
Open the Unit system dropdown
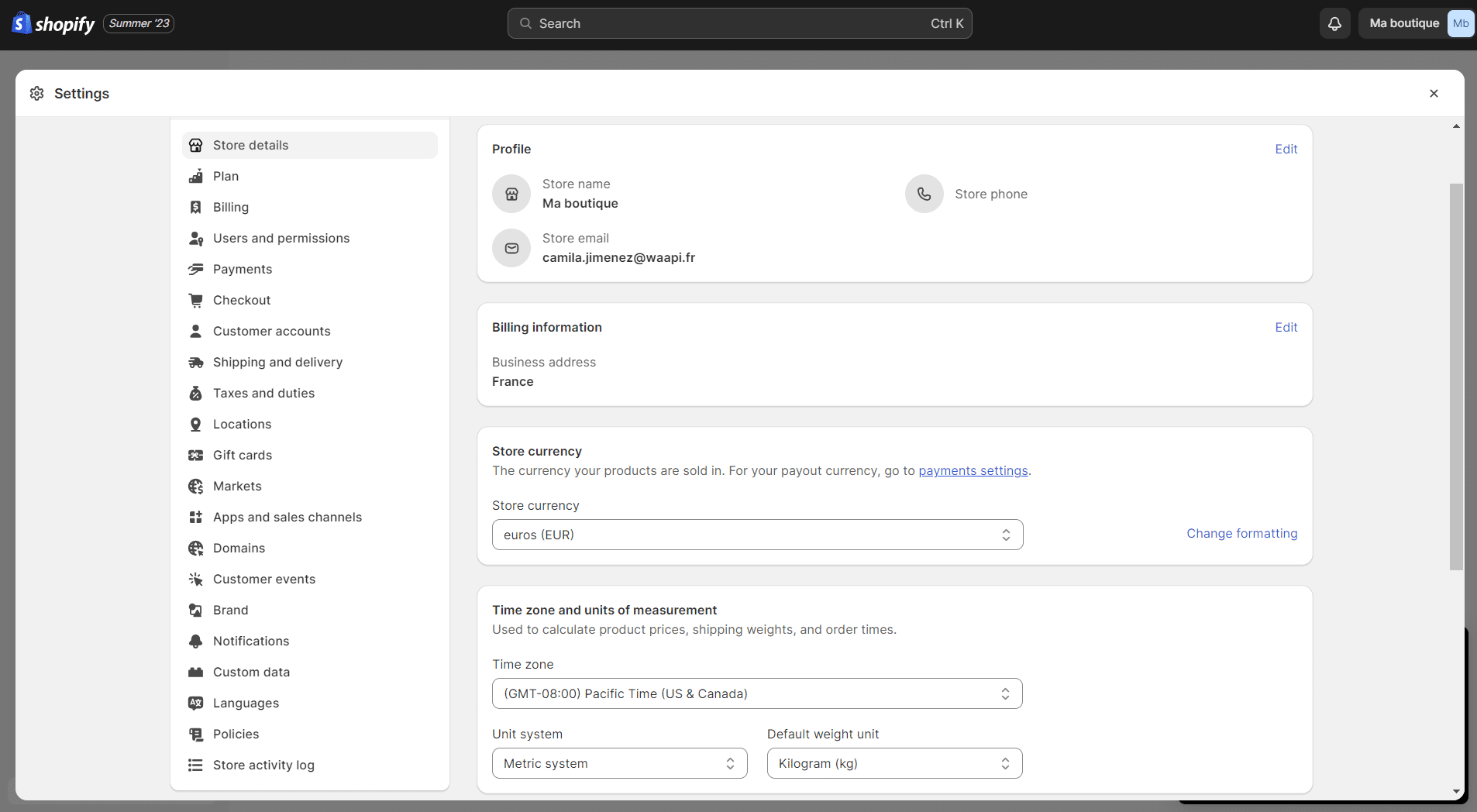tap(620, 763)
